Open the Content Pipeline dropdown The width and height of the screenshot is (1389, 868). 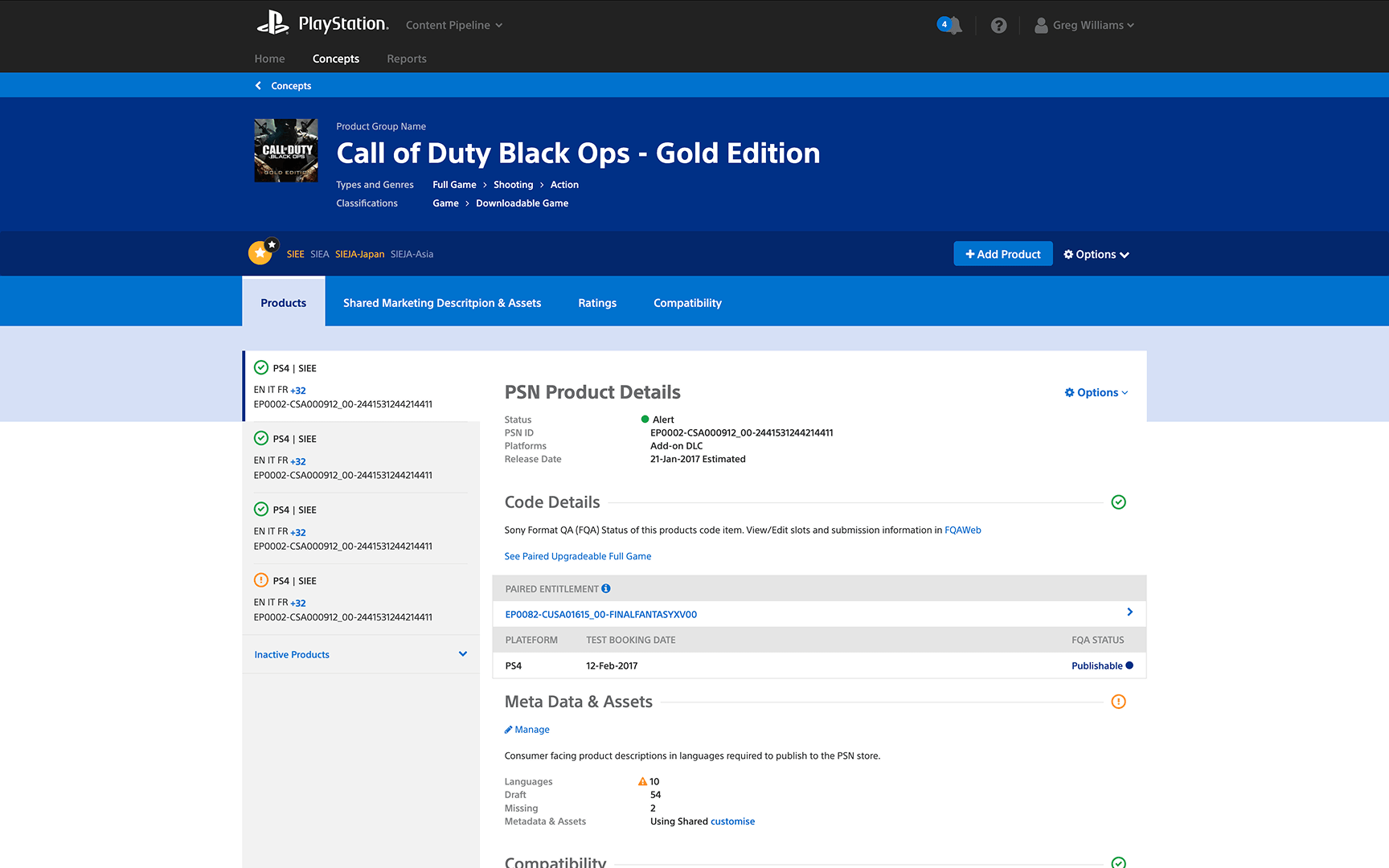(454, 25)
